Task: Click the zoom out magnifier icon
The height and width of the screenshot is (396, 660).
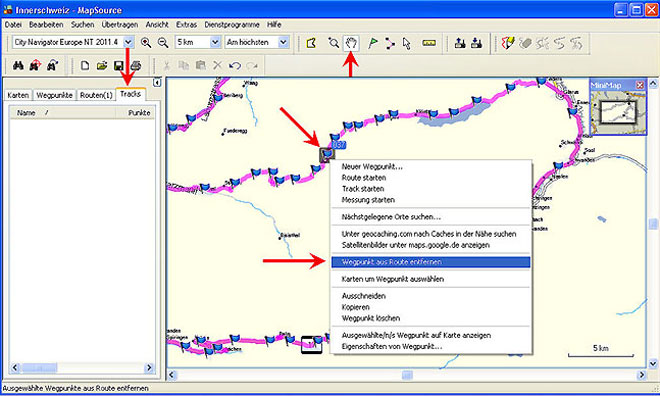Action: pos(163,43)
